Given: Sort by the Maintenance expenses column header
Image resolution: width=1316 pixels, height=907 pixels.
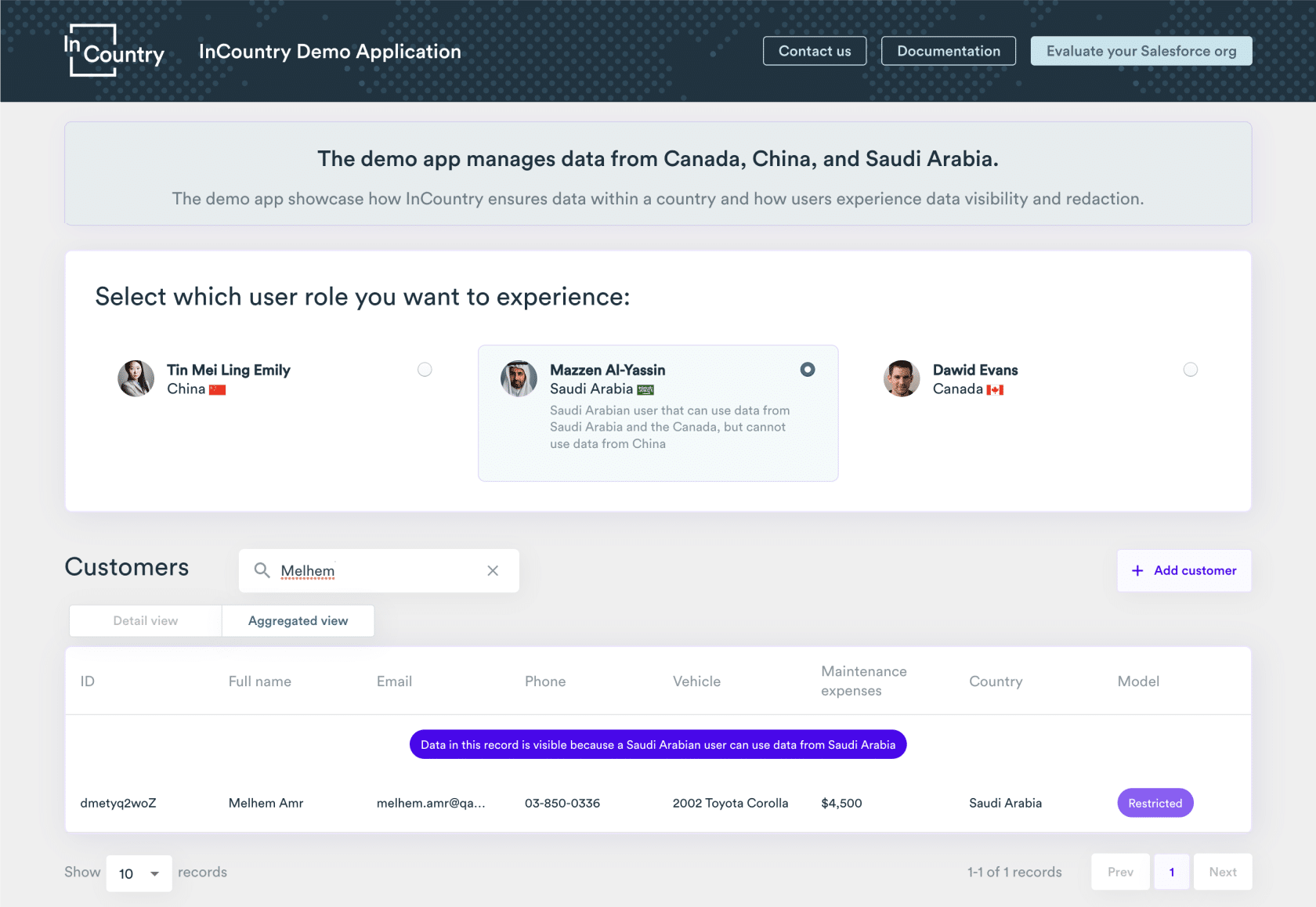Looking at the screenshot, I should [863, 681].
